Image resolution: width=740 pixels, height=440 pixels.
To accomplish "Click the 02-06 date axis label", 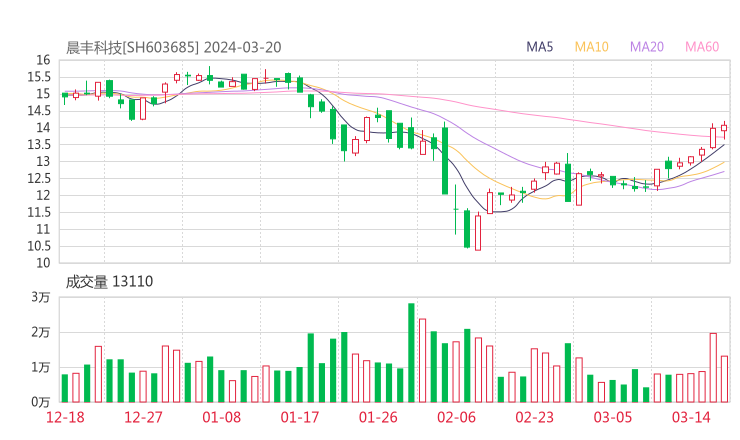I will [x=456, y=417].
